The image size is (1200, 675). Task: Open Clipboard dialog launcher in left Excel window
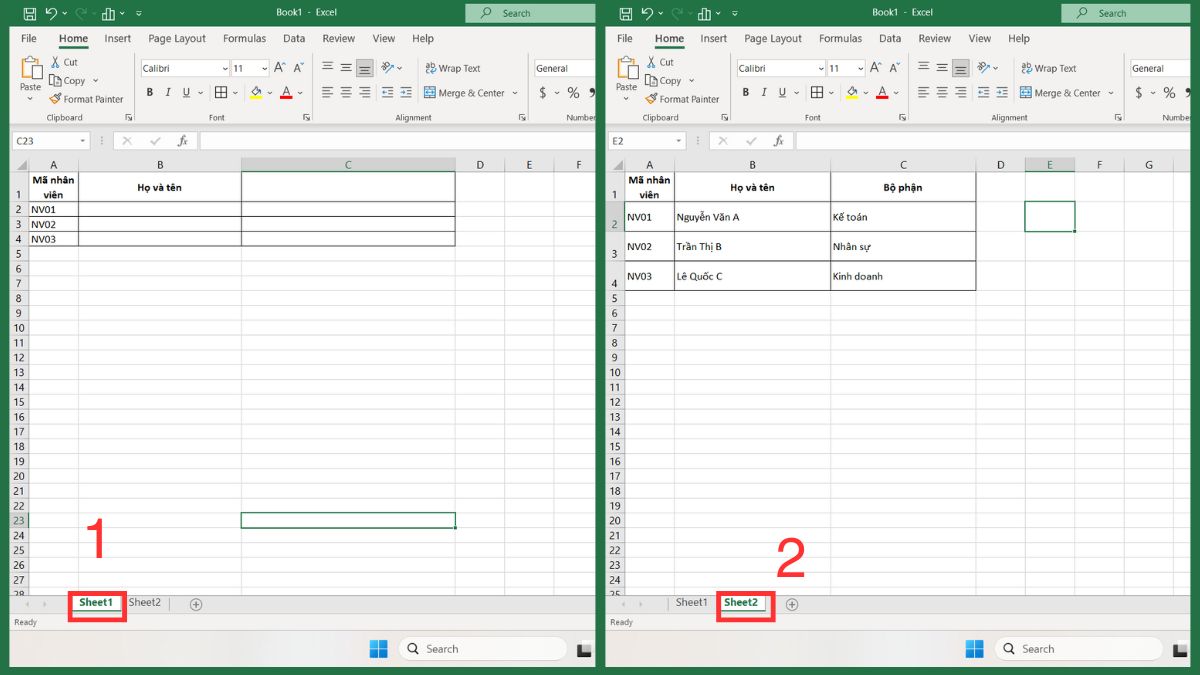coord(128,118)
